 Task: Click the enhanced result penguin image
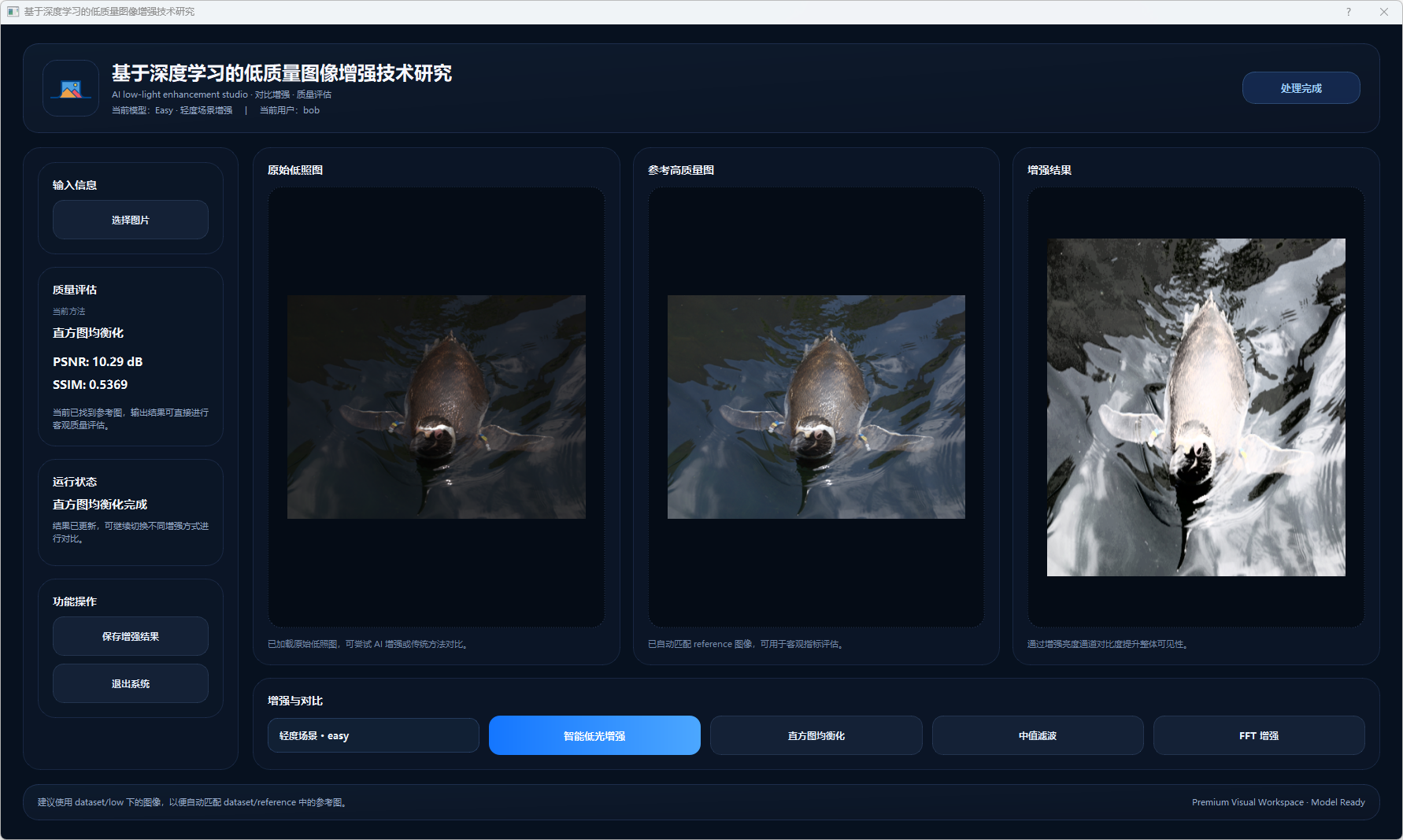click(x=1195, y=407)
